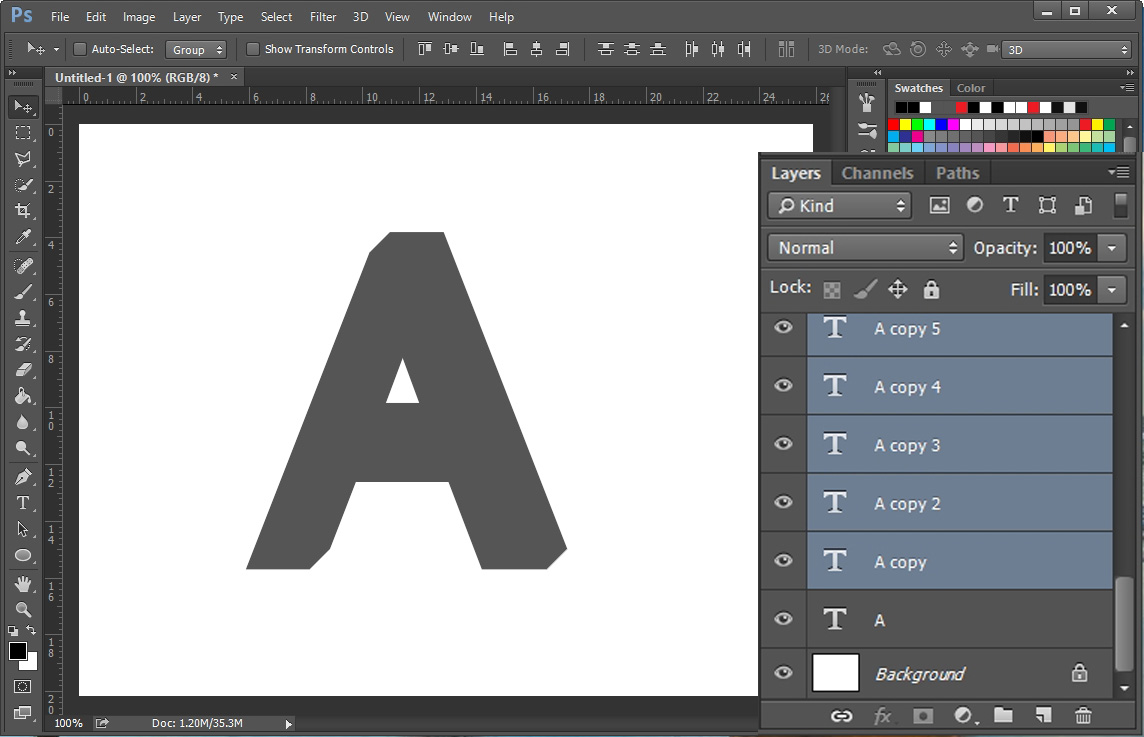Open the Window menu
This screenshot has height=737, width=1144.
[449, 16]
